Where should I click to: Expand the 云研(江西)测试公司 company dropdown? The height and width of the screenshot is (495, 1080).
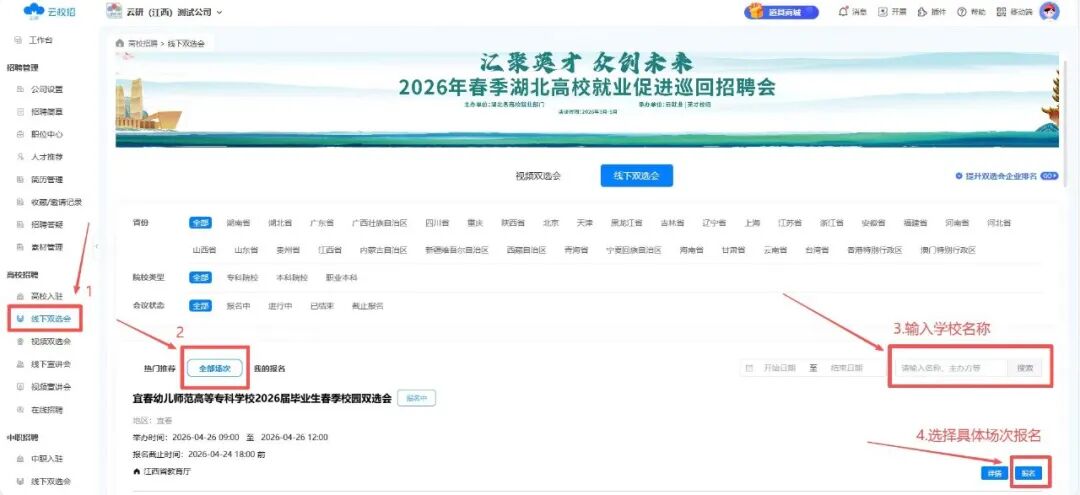tap(219, 12)
